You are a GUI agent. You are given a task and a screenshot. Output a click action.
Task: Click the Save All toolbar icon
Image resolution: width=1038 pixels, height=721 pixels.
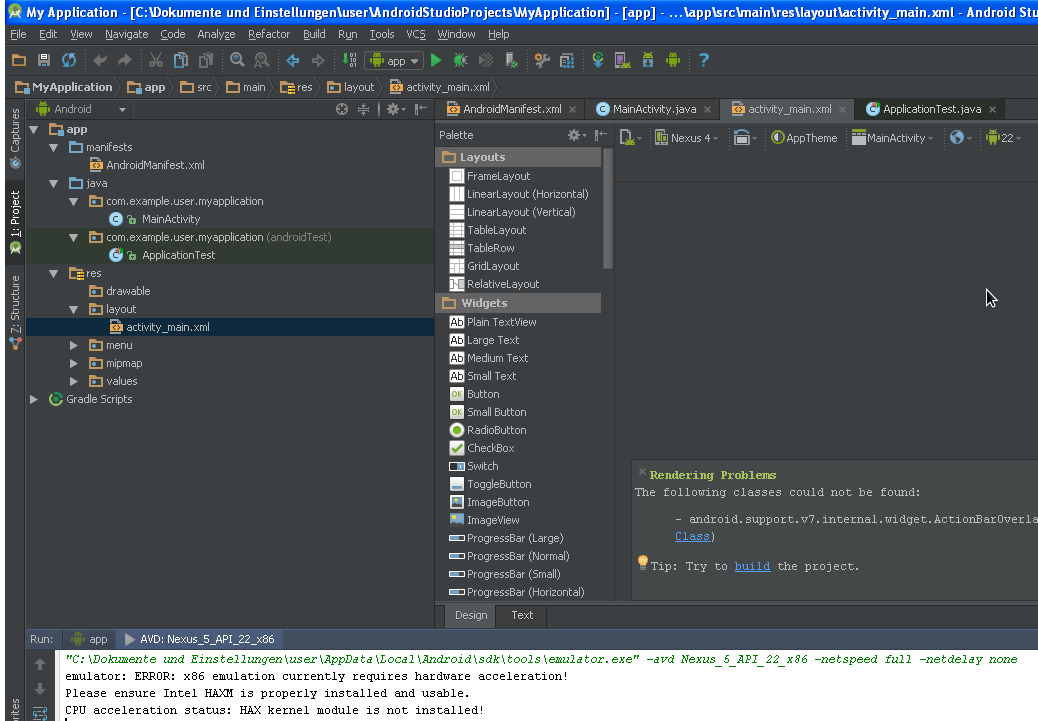click(44, 60)
